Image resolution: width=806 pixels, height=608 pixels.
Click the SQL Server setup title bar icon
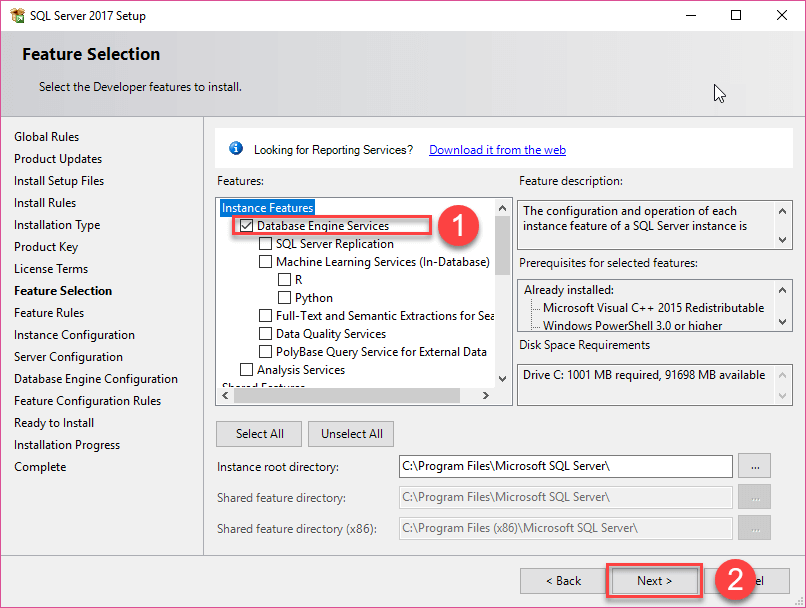click(x=18, y=15)
